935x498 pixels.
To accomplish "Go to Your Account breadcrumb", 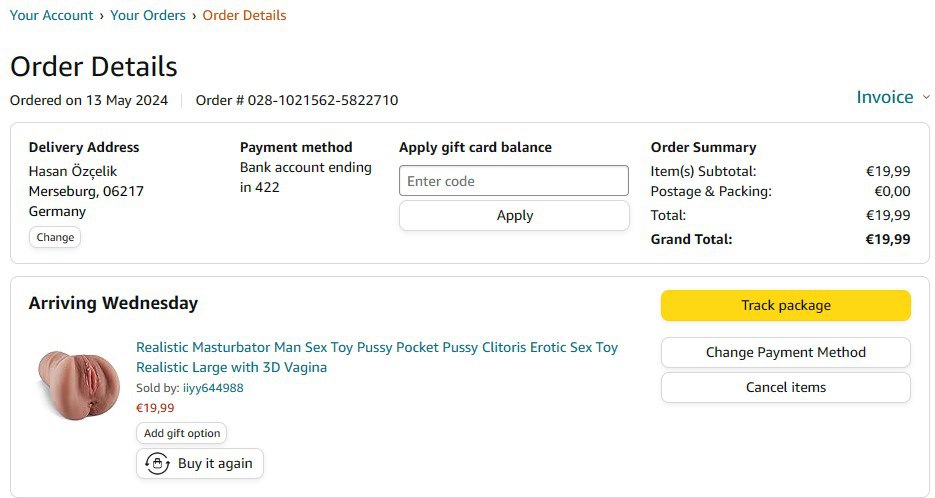I will click(x=51, y=15).
